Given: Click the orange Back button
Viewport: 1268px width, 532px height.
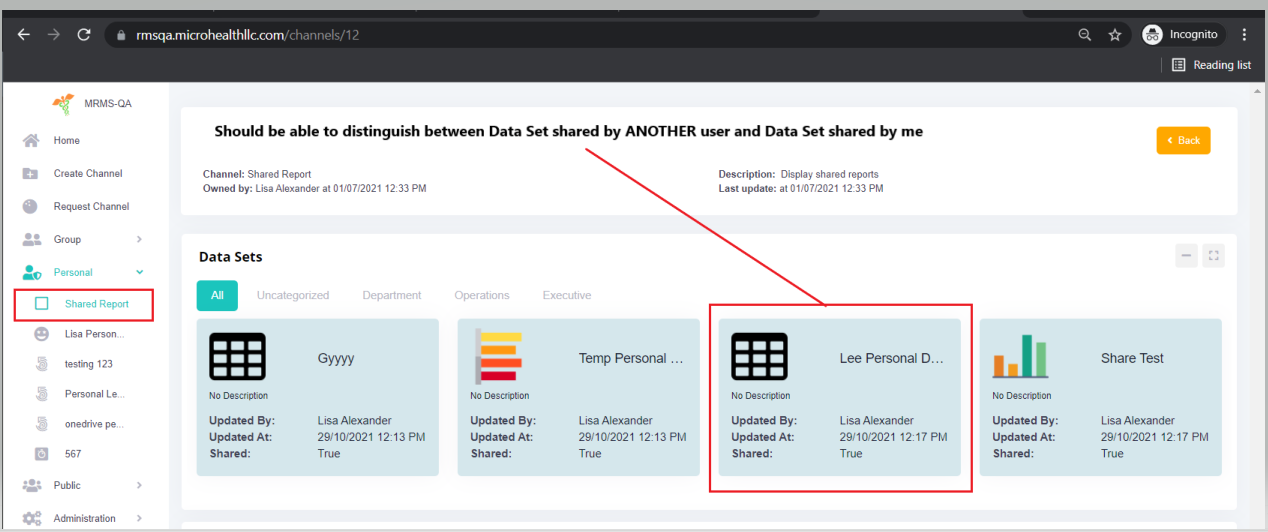Looking at the screenshot, I should [x=1183, y=140].
